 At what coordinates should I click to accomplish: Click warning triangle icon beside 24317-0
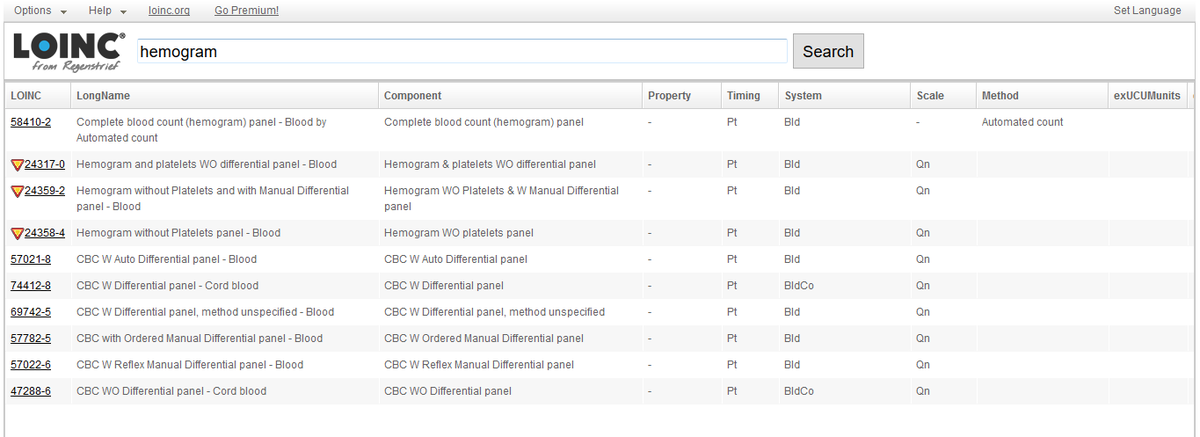[x=17, y=164]
